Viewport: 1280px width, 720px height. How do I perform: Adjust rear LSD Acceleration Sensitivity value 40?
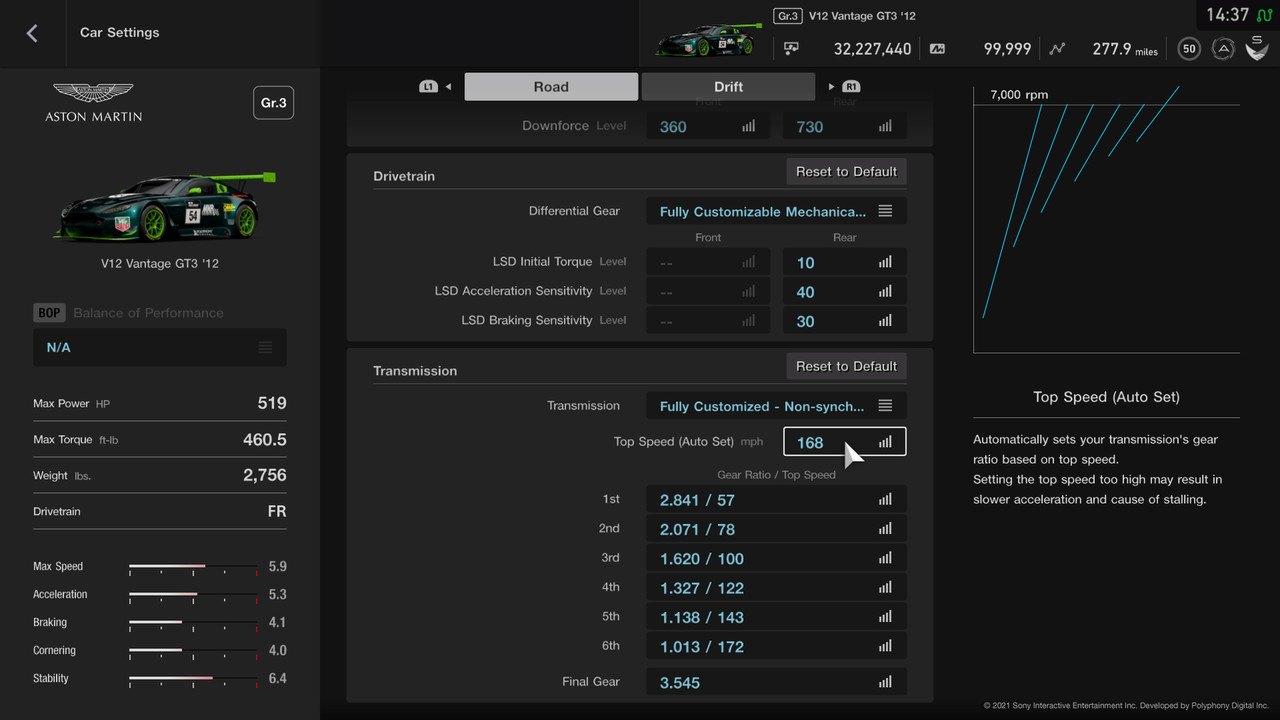pos(845,292)
